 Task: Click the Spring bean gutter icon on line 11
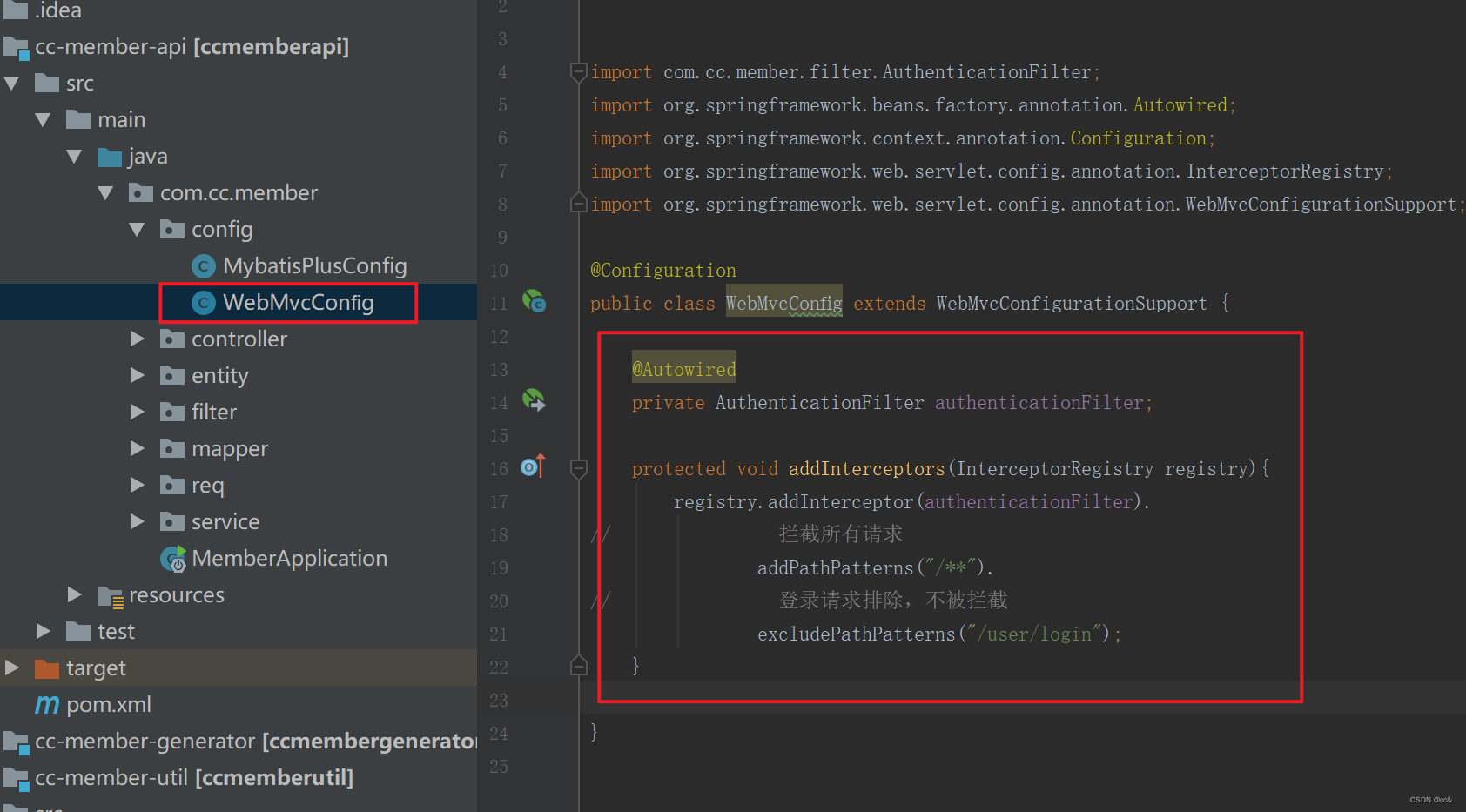tap(534, 302)
